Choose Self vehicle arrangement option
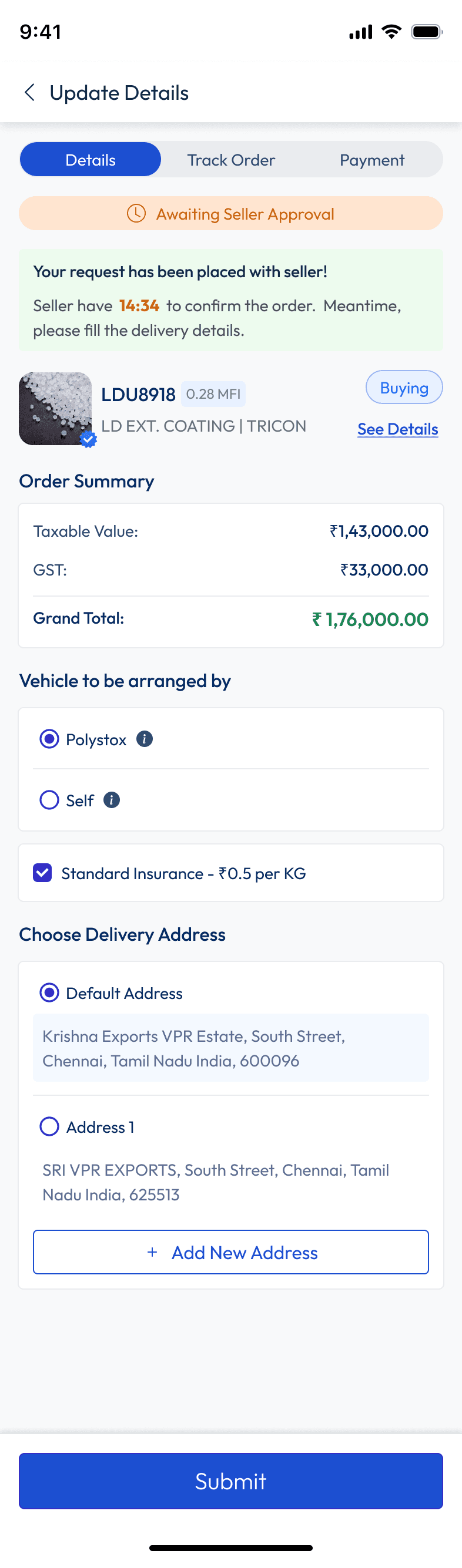The image size is (462, 1568). [x=49, y=800]
